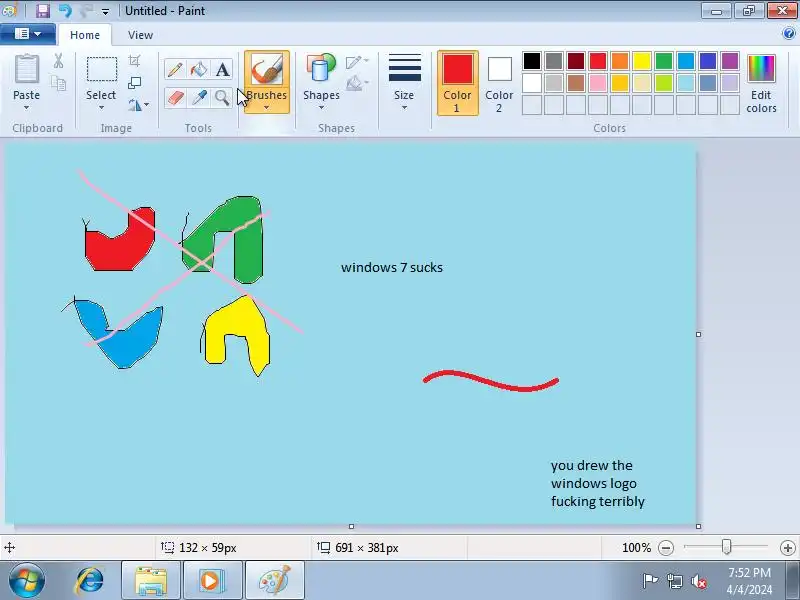Screen dimensions: 800x600
Task: Pick the white color swatch
Action: coord(532,83)
